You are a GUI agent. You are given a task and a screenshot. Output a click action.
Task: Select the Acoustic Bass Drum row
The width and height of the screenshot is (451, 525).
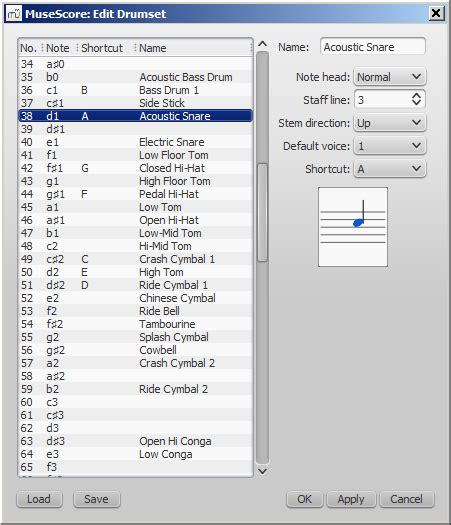[x=136, y=77]
